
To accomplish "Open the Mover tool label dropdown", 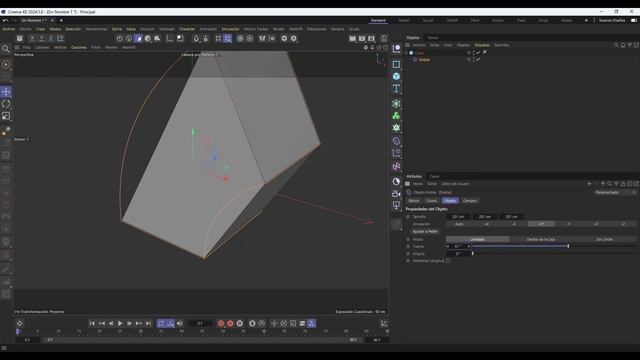I will (x=22, y=139).
